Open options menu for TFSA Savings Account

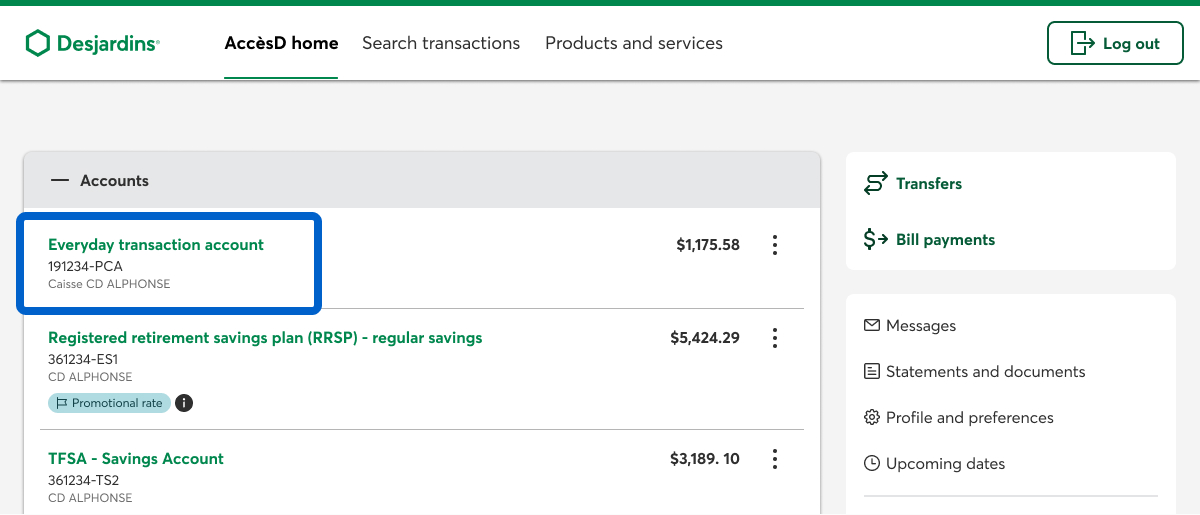(775, 459)
